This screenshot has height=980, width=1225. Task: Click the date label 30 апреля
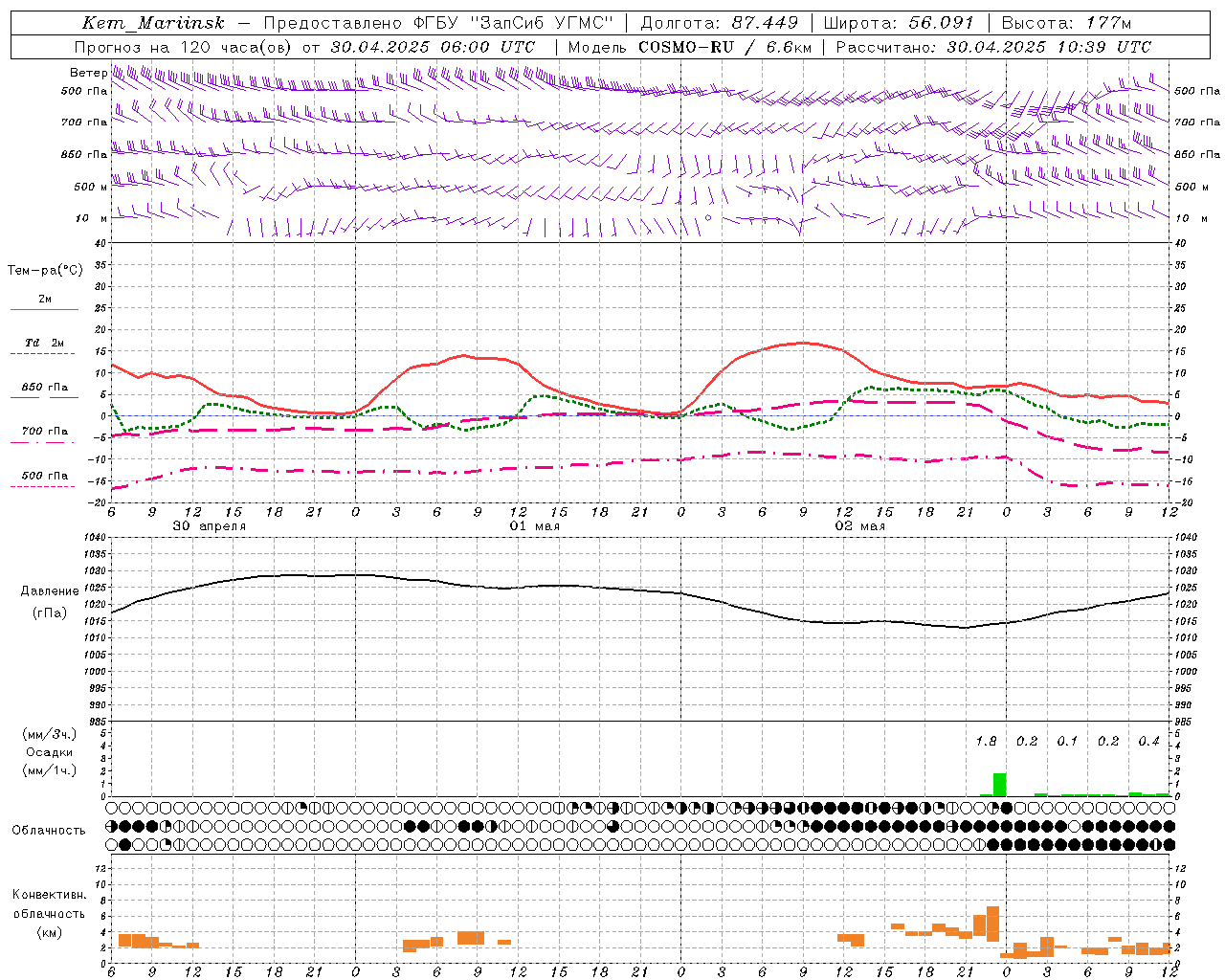pos(209,526)
